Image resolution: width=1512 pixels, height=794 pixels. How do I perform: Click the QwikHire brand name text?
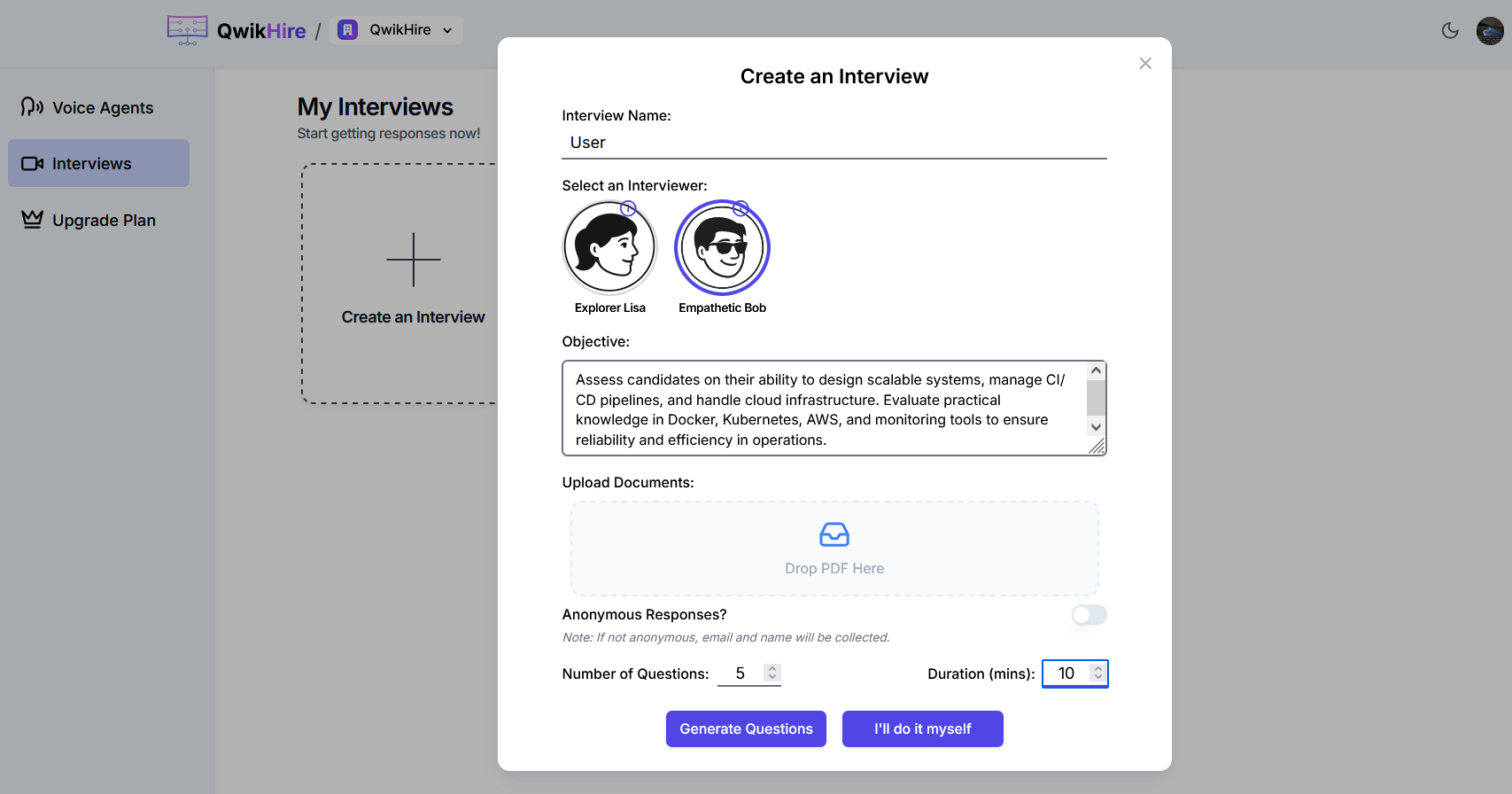[261, 31]
